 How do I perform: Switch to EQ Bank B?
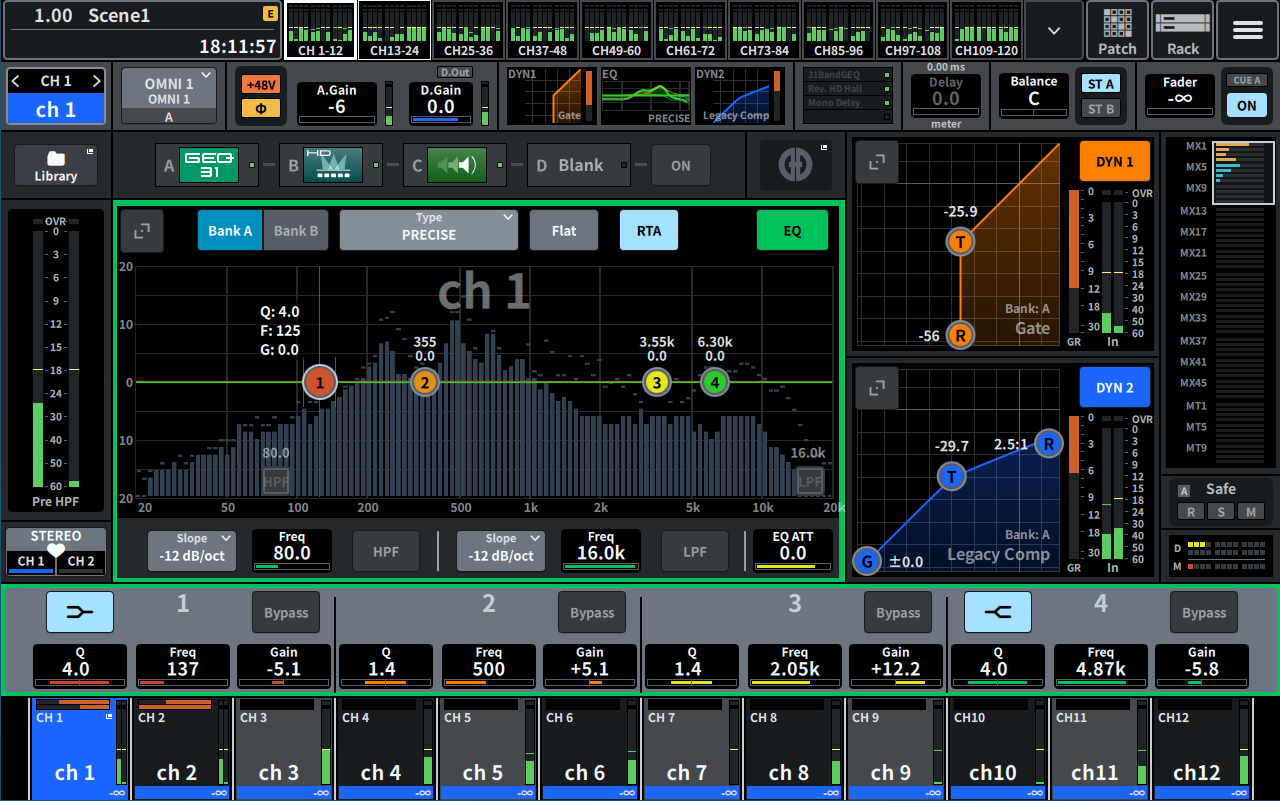[296, 231]
